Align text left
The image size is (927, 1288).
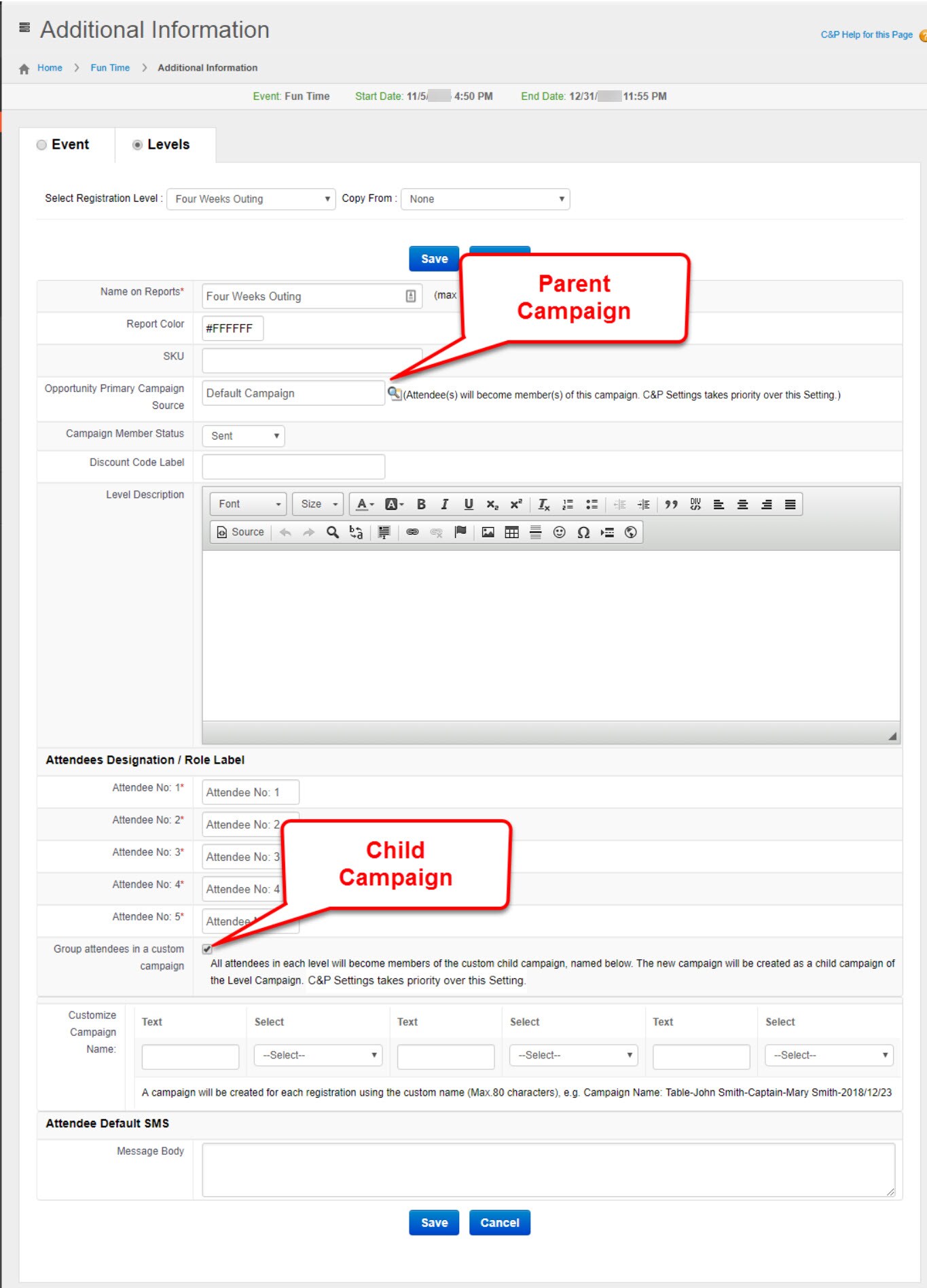(719, 504)
